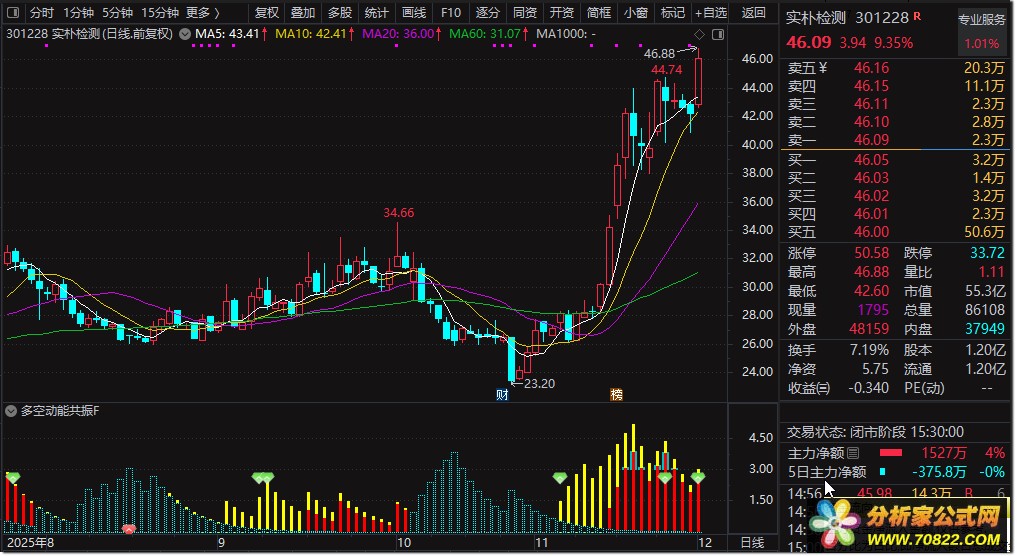Screen dimensions: 1017x556
Task: Click the 卖四 price 46.15
Action: [871, 86]
